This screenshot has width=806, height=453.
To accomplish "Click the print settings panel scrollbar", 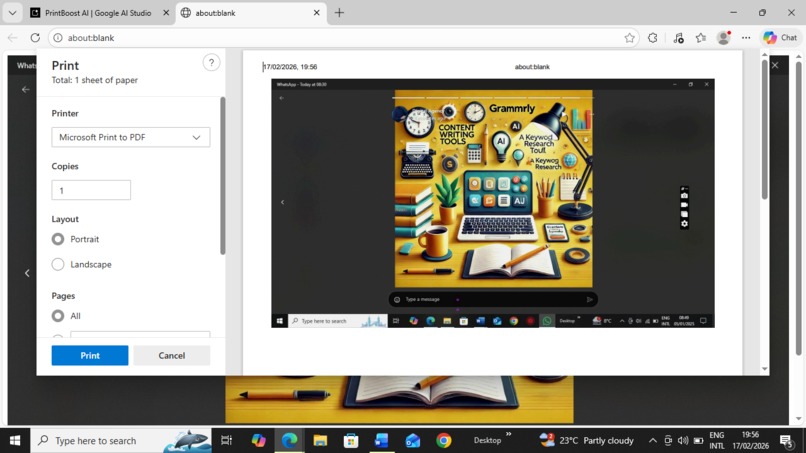I will pos(223,175).
